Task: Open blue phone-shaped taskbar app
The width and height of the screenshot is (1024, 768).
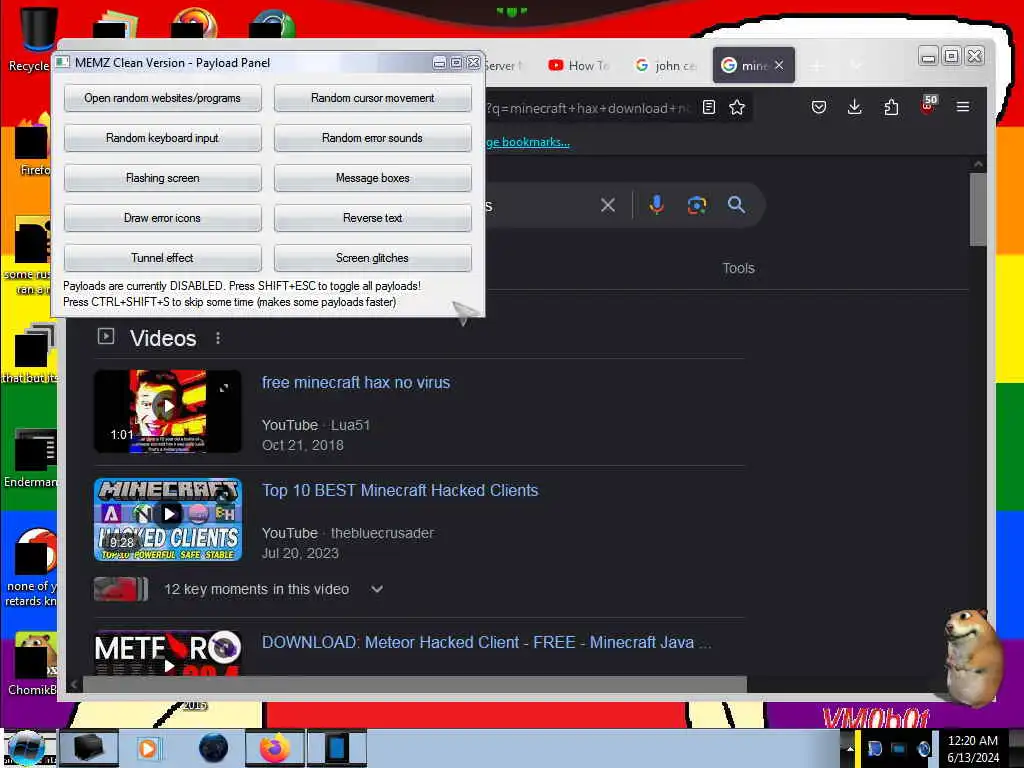Action: tap(337, 748)
